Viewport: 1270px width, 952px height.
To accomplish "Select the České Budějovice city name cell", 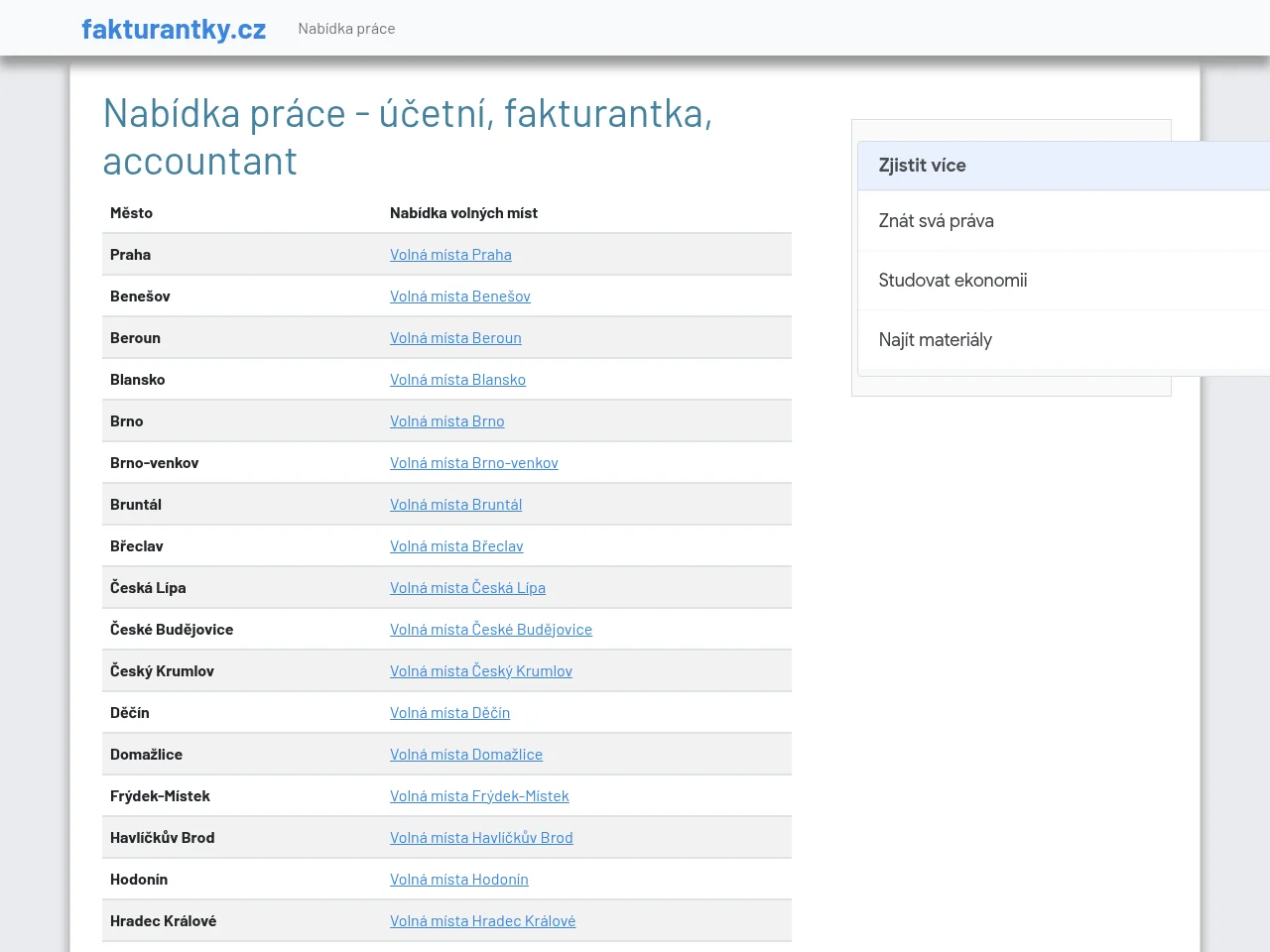I will pyautogui.click(x=242, y=630).
